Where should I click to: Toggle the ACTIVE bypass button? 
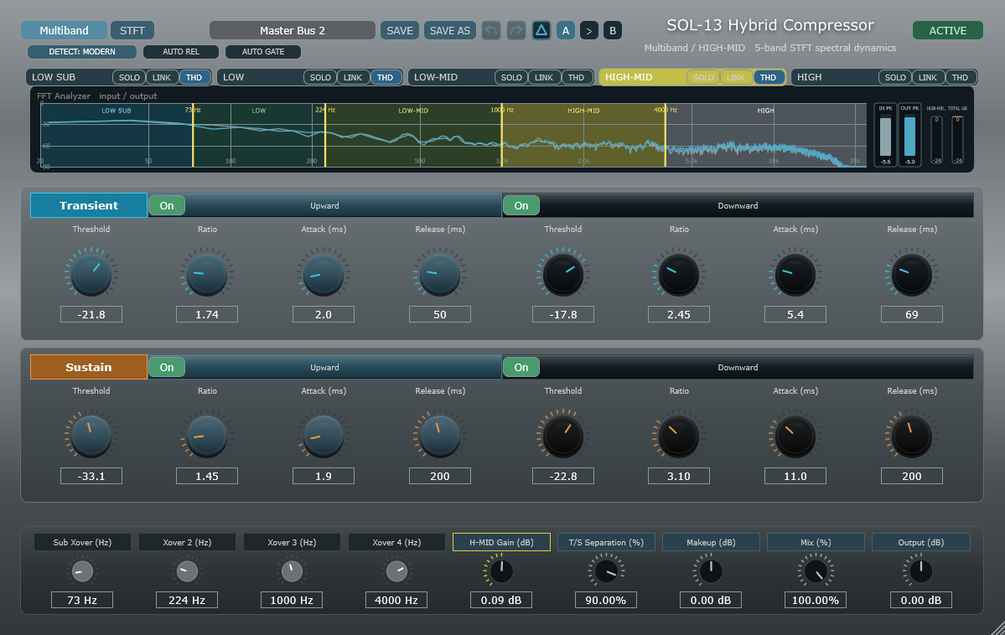947,30
